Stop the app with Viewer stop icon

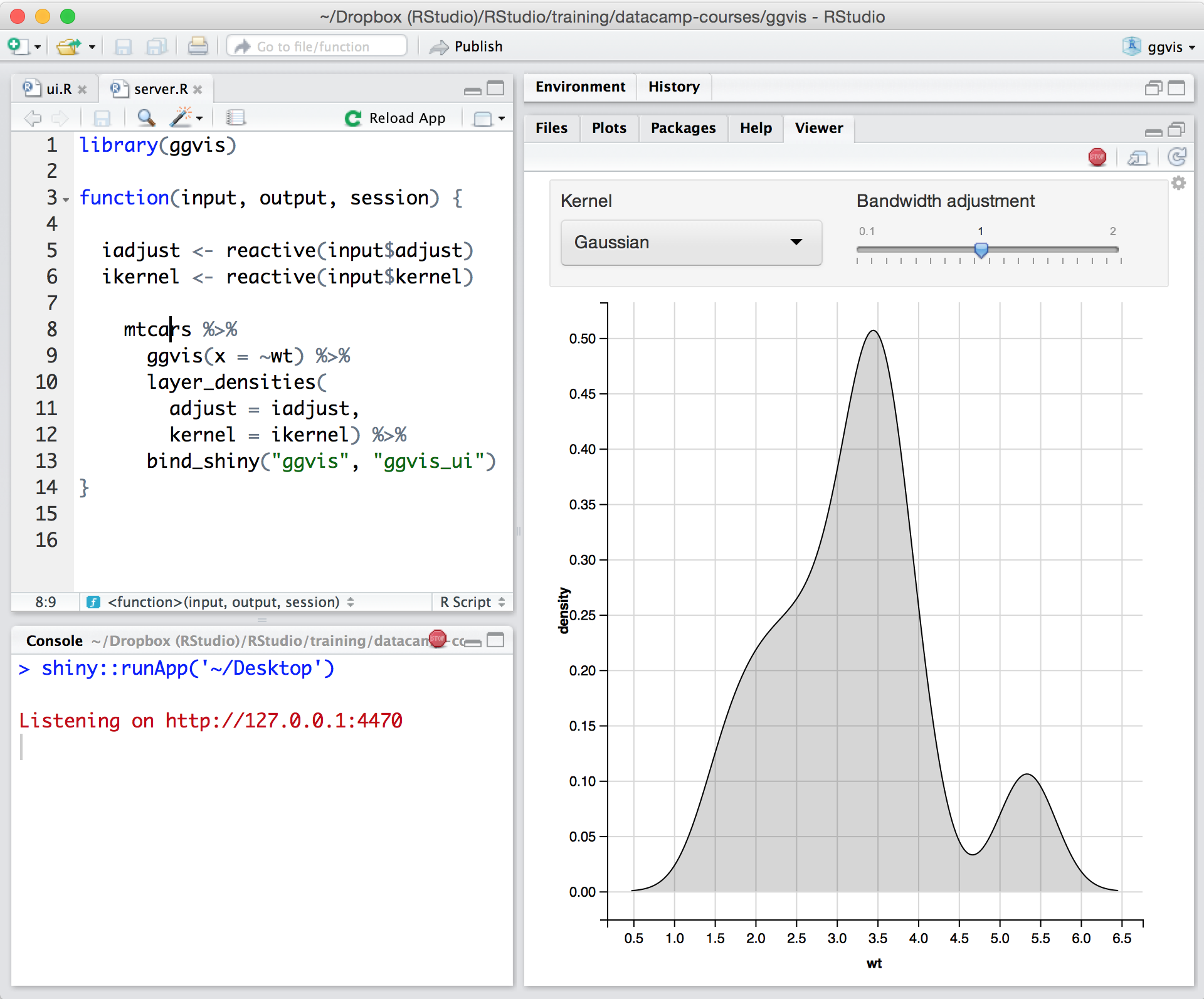pos(1097,157)
